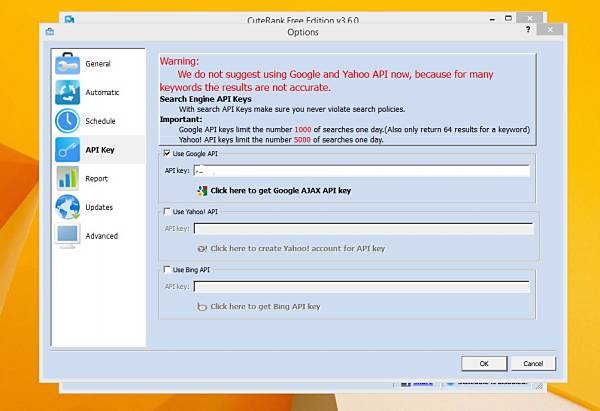Screen dimensions: 600x411
Task: Click the Options dialog title bar icon
Action: [x=50, y=32]
